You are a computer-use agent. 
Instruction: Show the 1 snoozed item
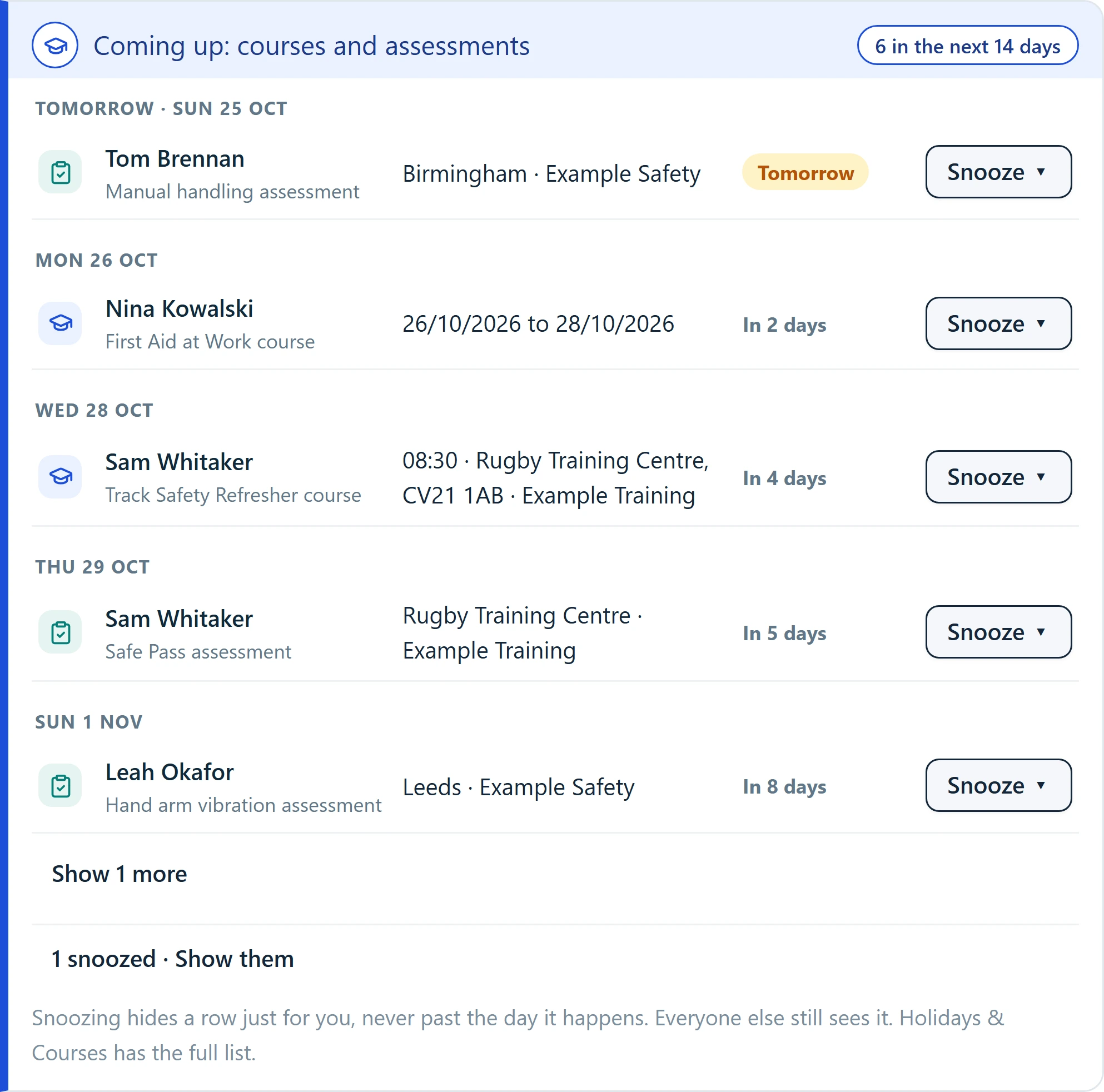tap(172, 959)
